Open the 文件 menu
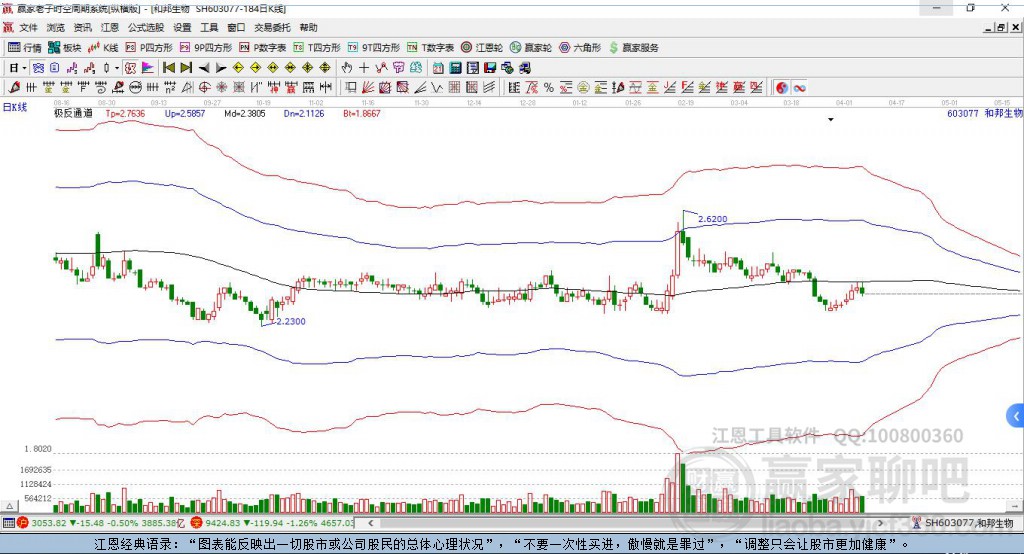The height and width of the screenshot is (554, 1024). coord(29,27)
